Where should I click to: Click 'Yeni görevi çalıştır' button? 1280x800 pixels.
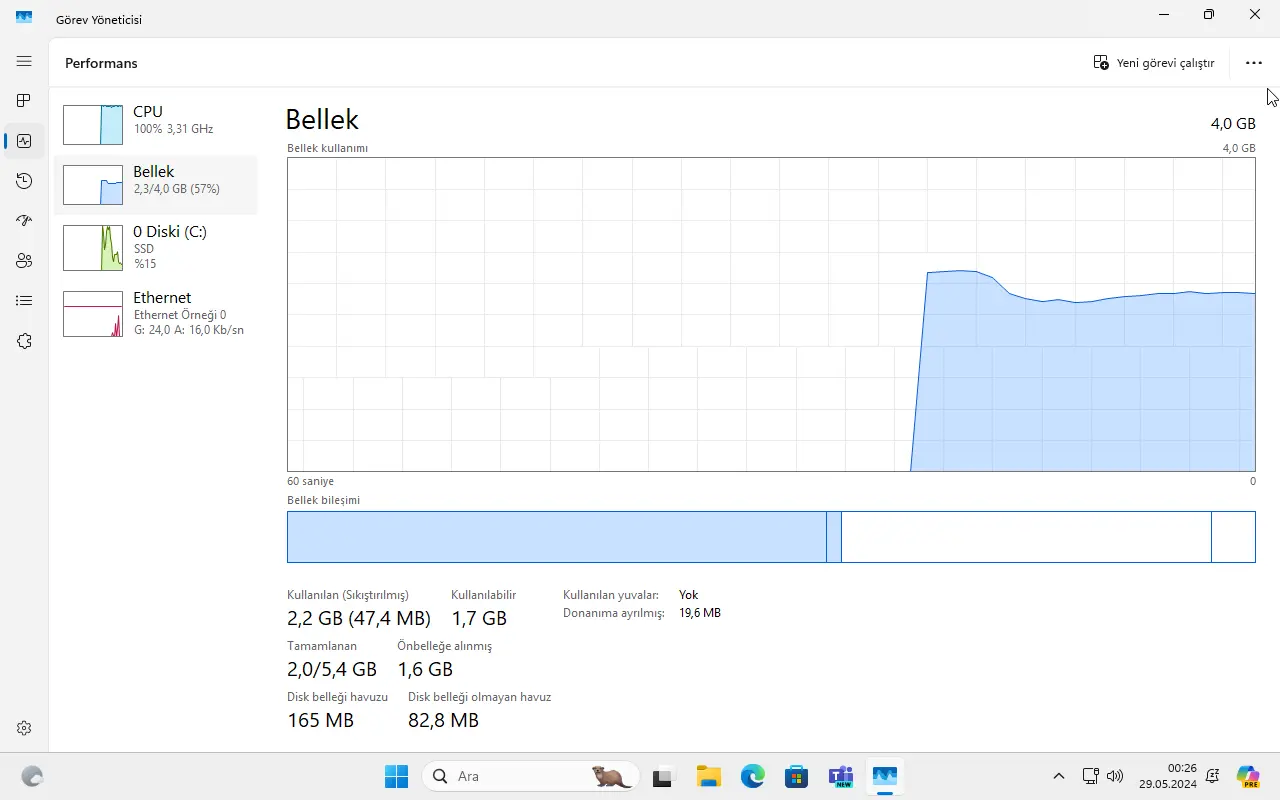click(1154, 63)
